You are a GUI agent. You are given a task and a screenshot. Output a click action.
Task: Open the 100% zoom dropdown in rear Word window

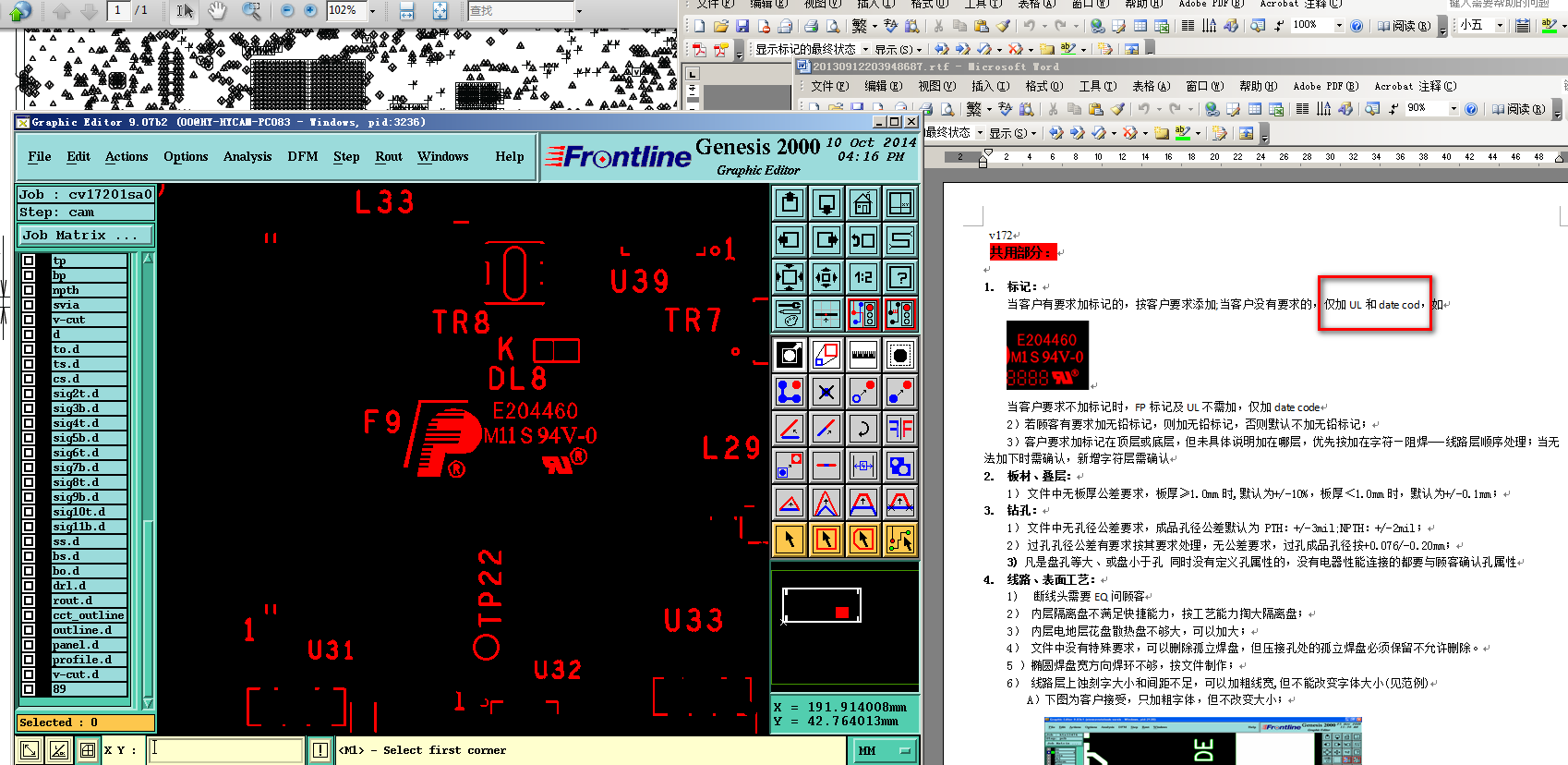(1340, 25)
